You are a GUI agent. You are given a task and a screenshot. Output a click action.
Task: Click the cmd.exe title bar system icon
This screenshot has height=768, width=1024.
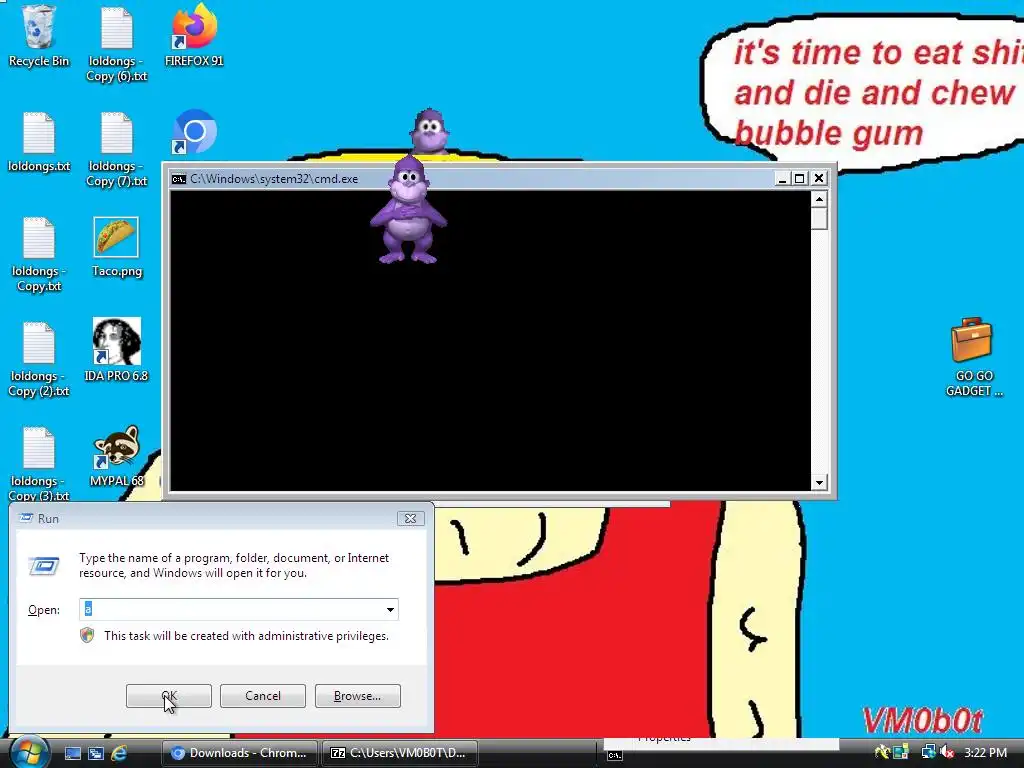tap(179, 179)
